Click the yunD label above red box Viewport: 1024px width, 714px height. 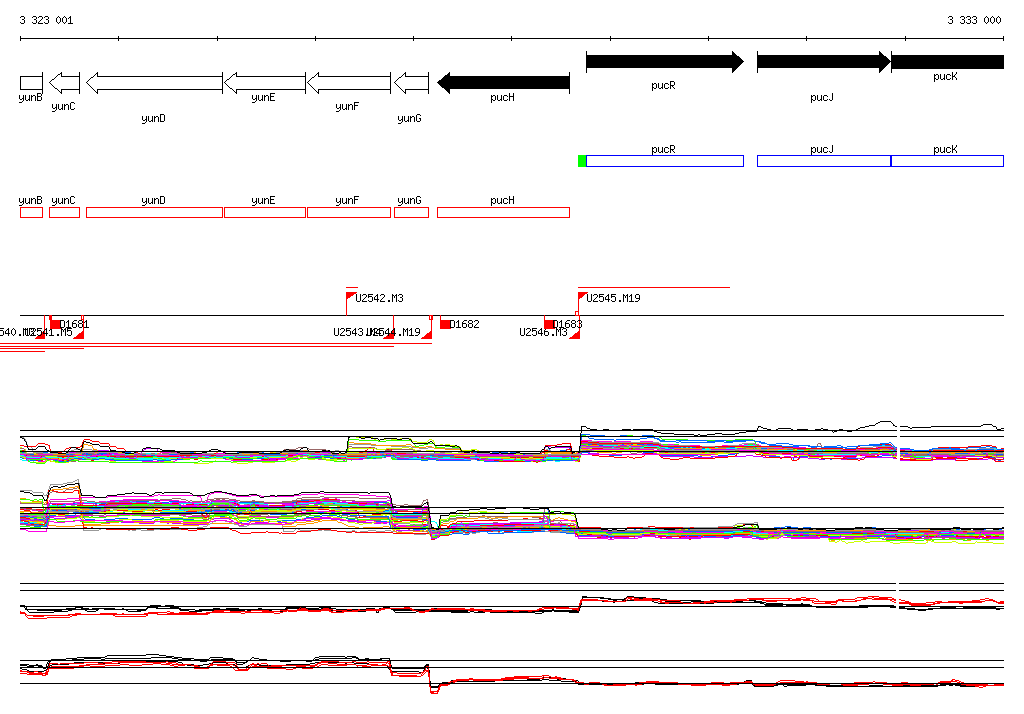[153, 201]
